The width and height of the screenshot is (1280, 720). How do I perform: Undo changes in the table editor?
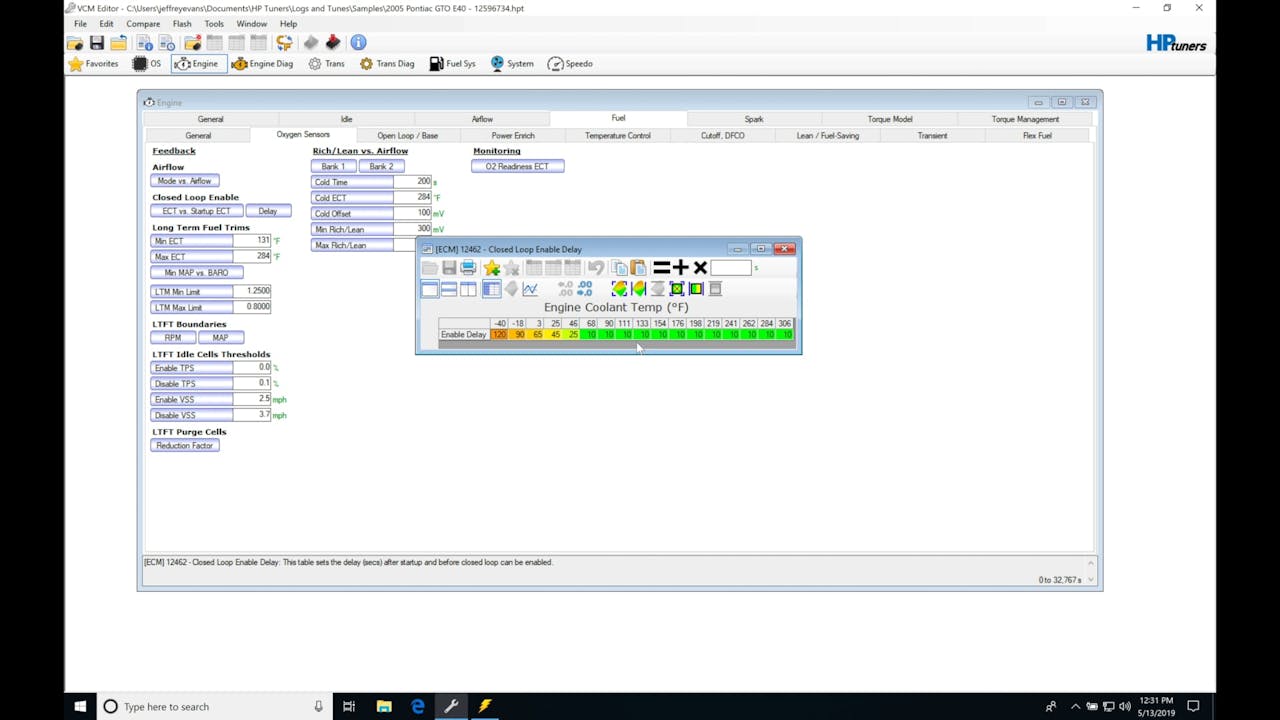[595, 267]
